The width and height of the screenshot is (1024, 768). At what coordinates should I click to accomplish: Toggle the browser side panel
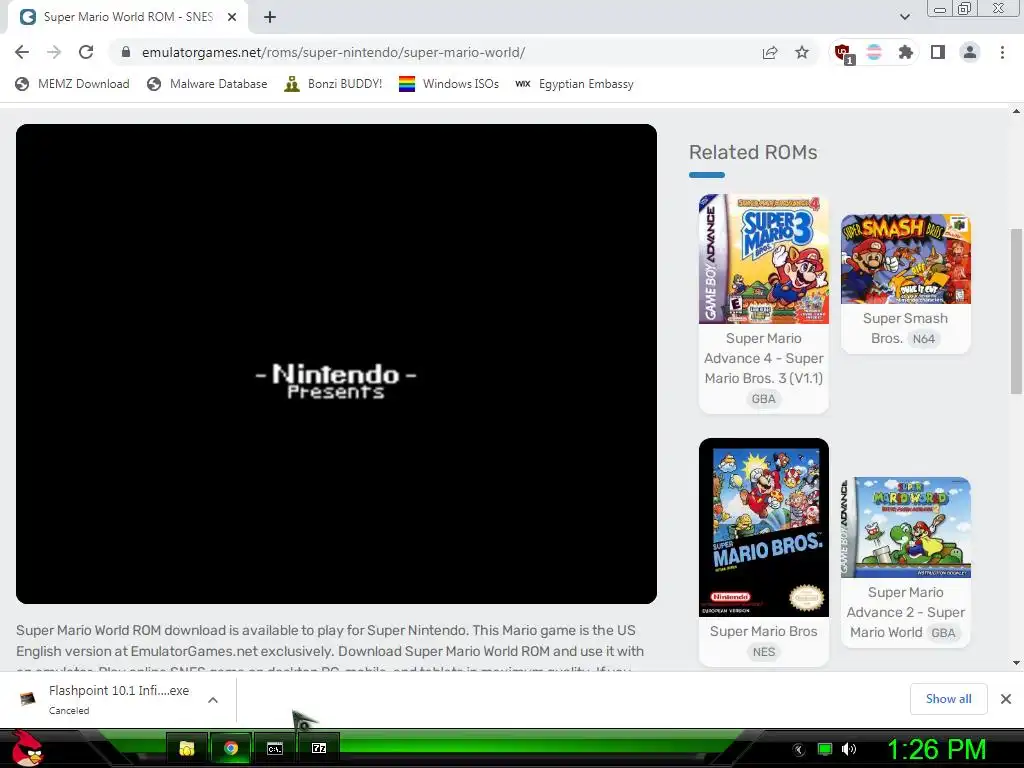[x=938, y=52]
